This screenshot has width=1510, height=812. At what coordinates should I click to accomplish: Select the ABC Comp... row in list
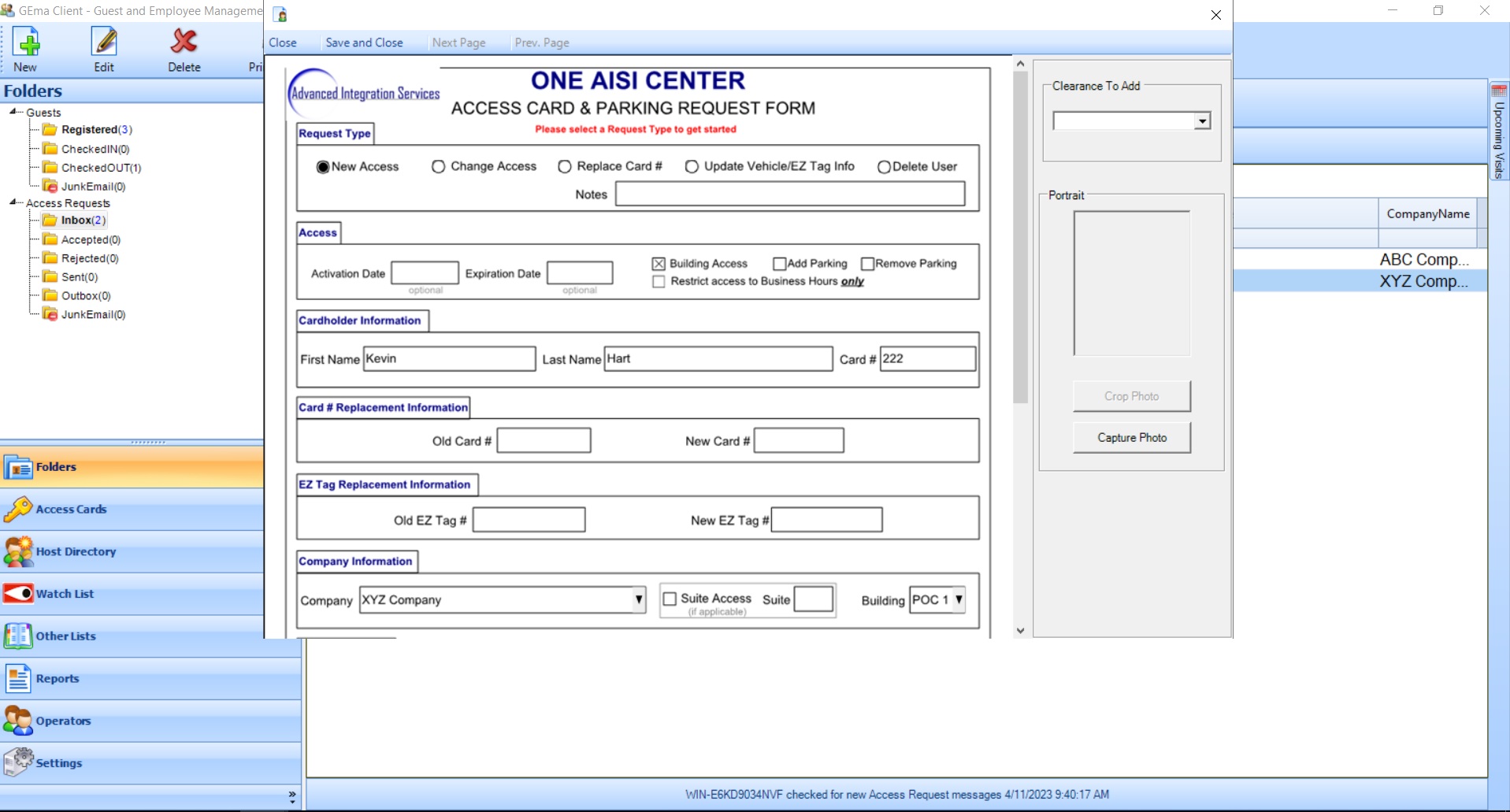tap(1360, 260)
